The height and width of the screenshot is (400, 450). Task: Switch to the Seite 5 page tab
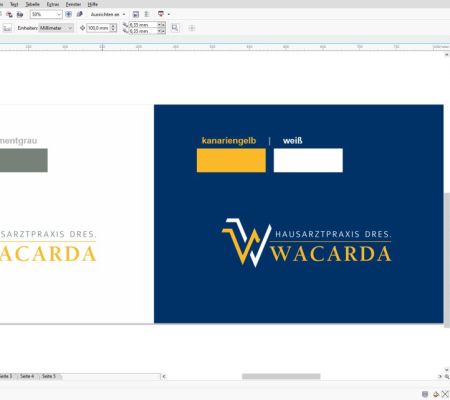tap(49, 376)
